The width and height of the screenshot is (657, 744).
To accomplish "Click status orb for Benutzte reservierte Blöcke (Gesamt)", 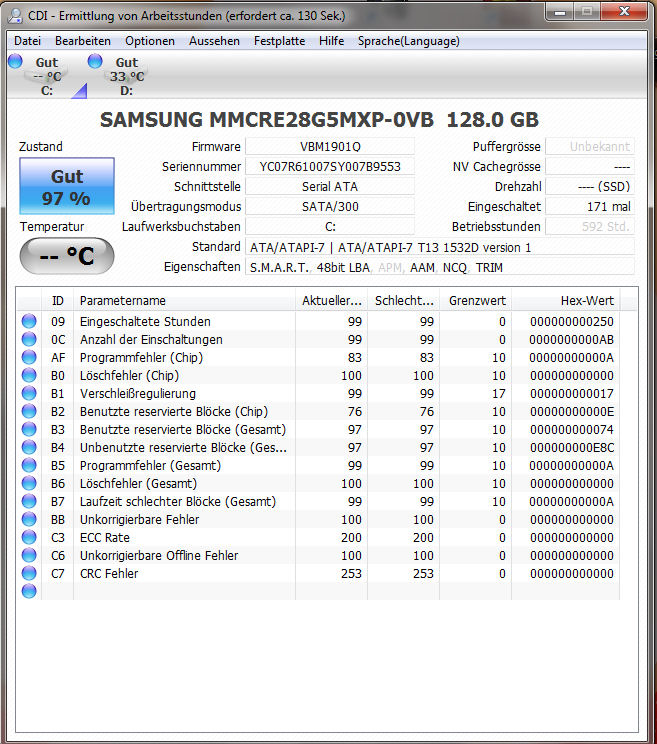I will click(29, 429).
